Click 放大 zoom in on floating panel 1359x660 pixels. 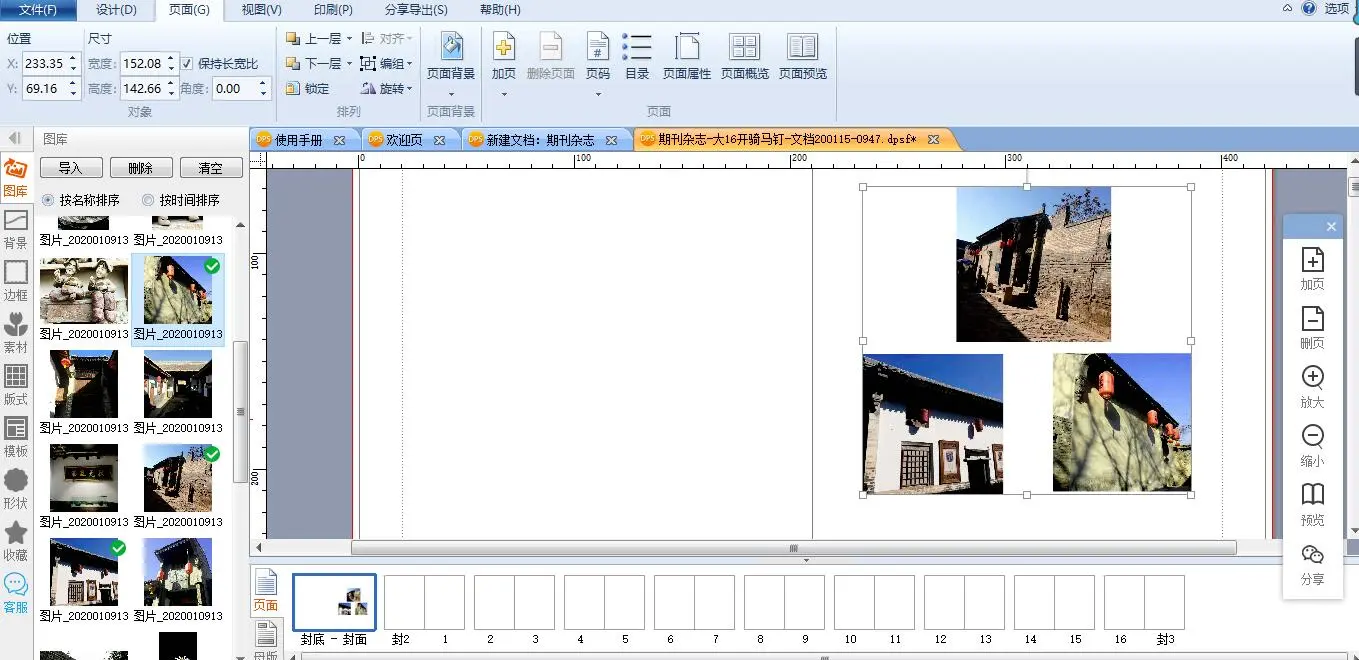[x=1312, y=386]
